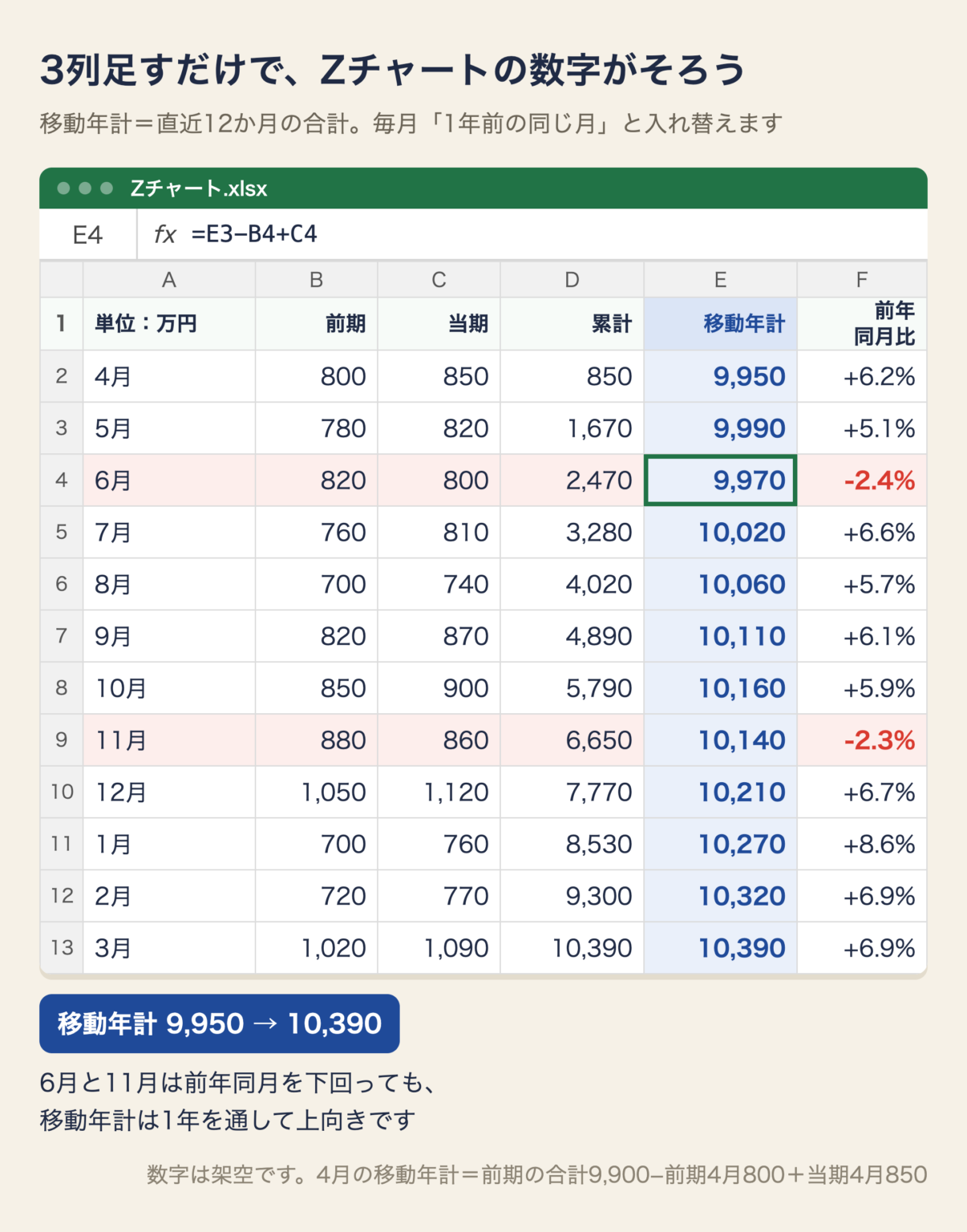Select the active cell with 9,970

[x=721, y=480]
